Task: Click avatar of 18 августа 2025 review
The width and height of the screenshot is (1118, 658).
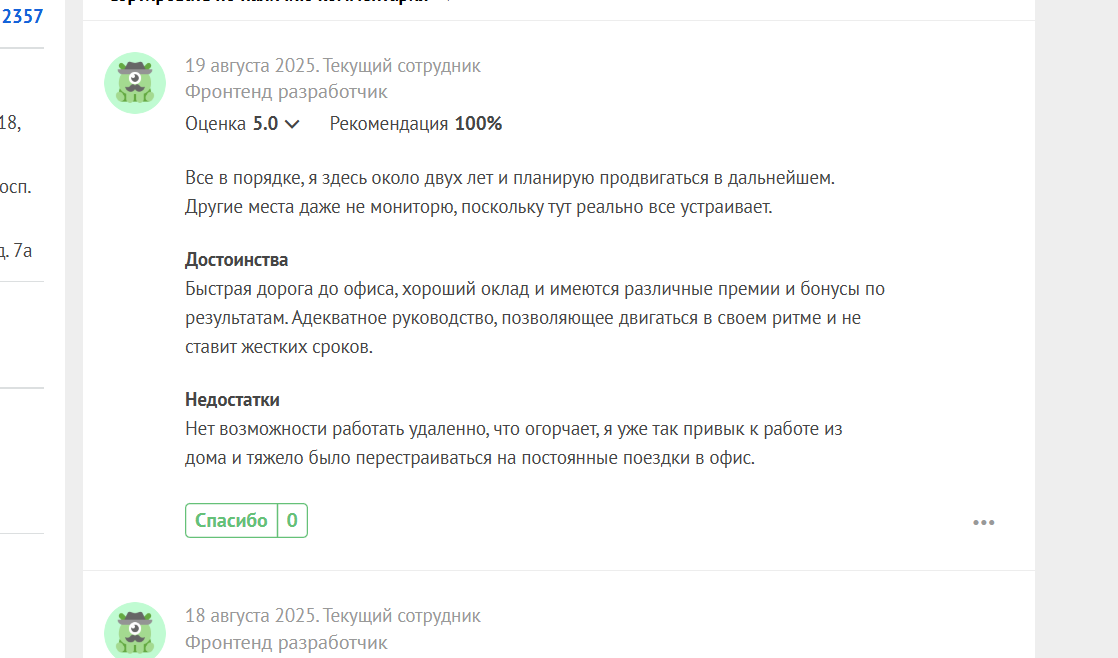Action: tap(135, 630)
